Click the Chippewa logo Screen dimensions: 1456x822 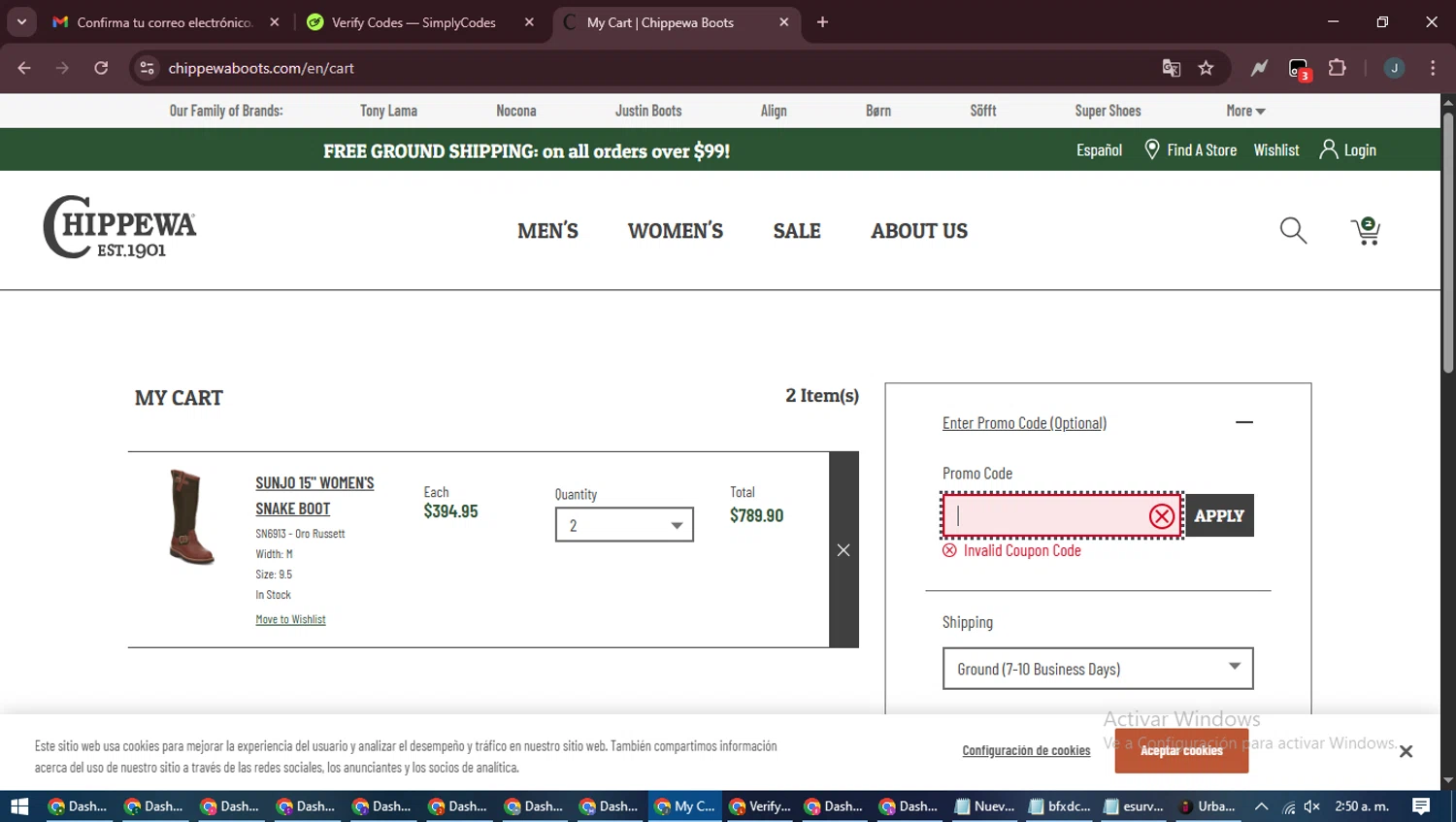click(119, 227)
